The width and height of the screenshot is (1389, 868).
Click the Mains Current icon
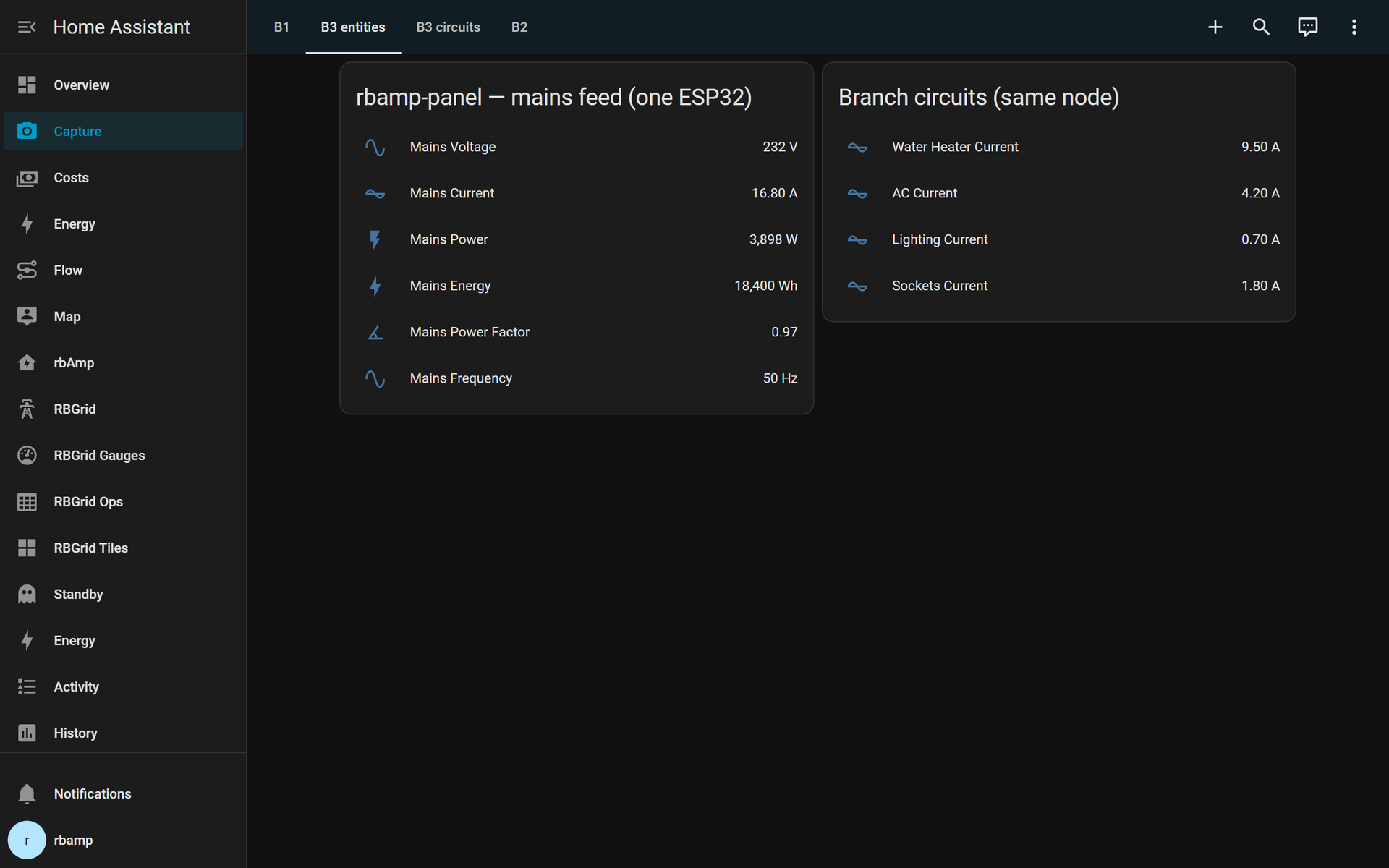click(x=375, y=193)
